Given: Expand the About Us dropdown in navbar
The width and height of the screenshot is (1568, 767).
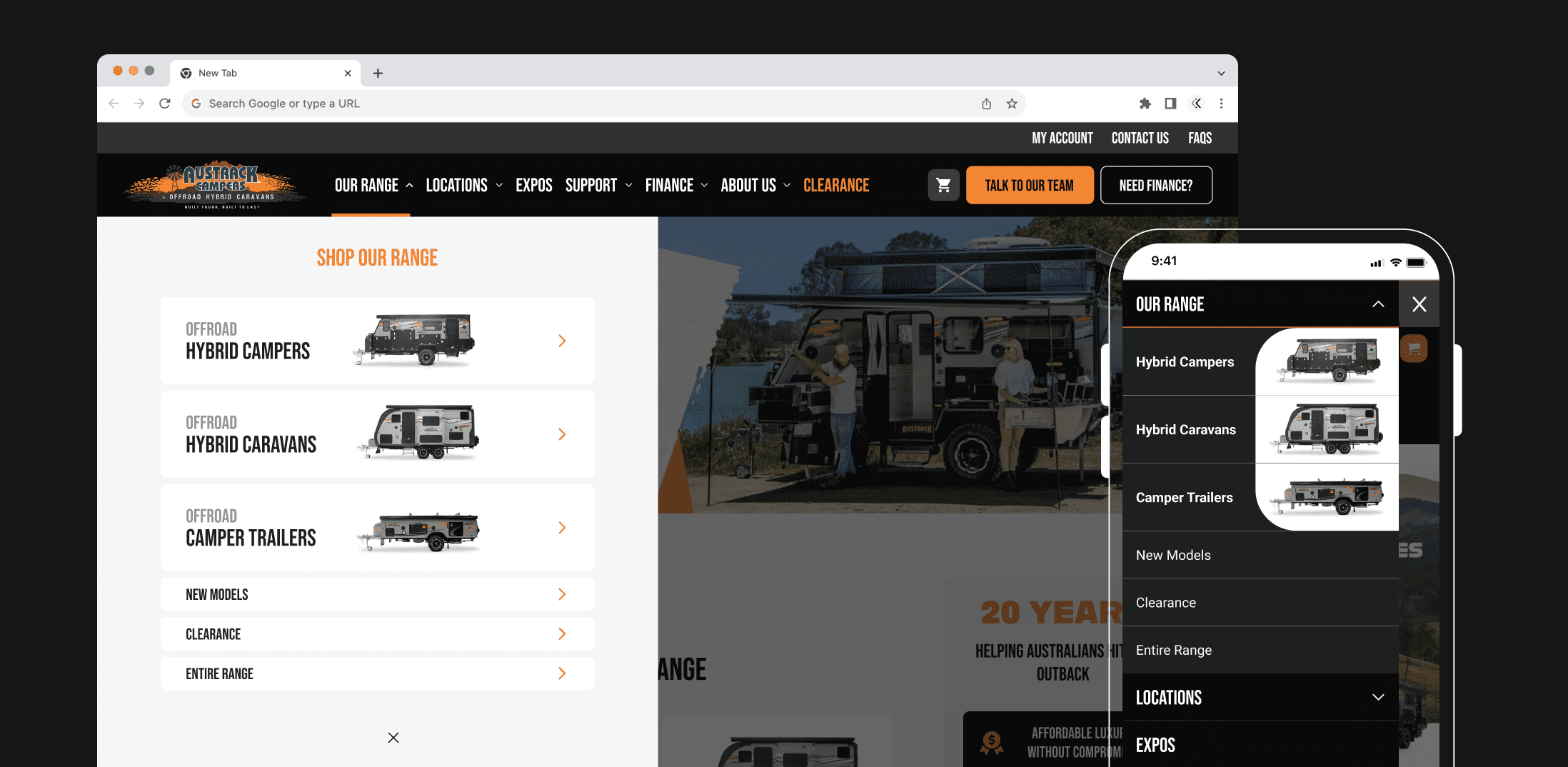Looking at the screenshot, I should click(787, 186).
